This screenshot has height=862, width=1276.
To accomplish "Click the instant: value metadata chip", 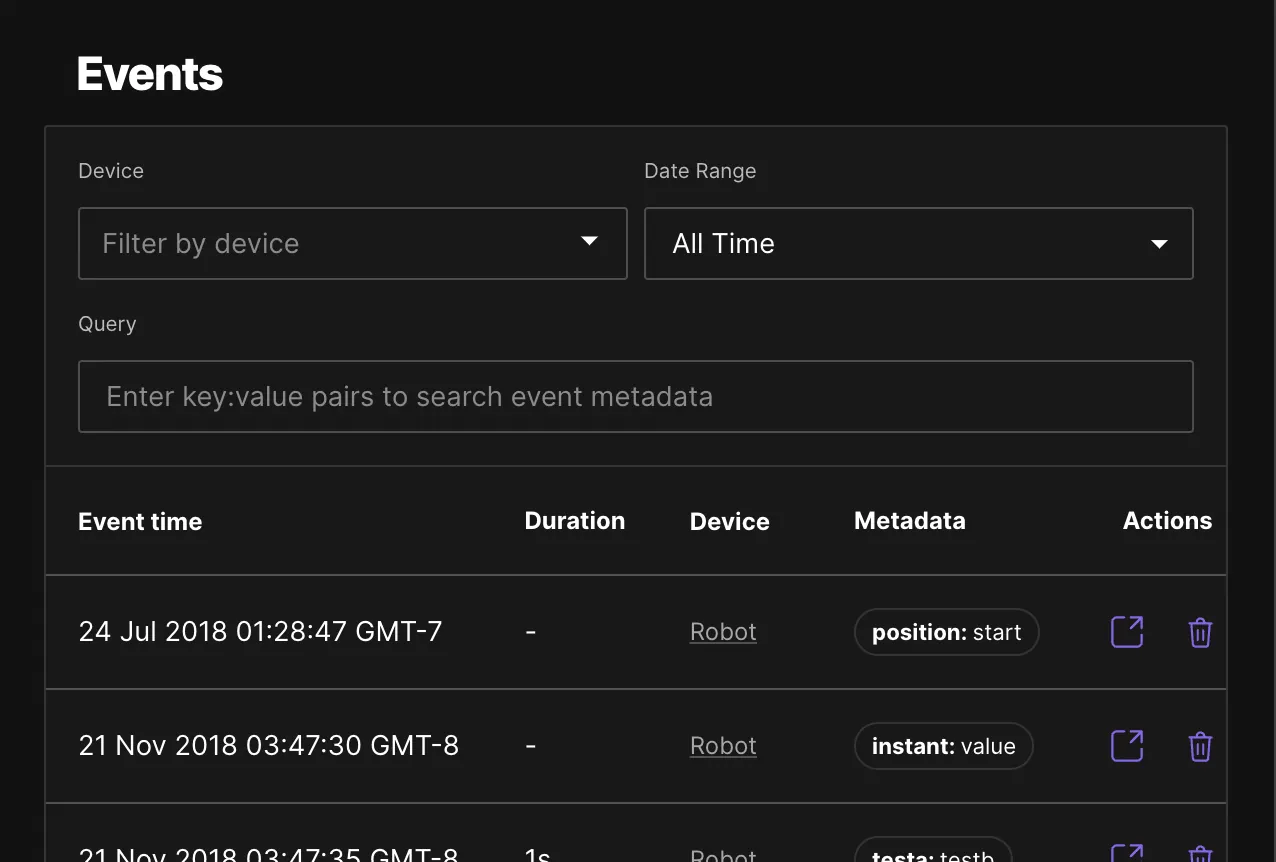I will [943, 746].
